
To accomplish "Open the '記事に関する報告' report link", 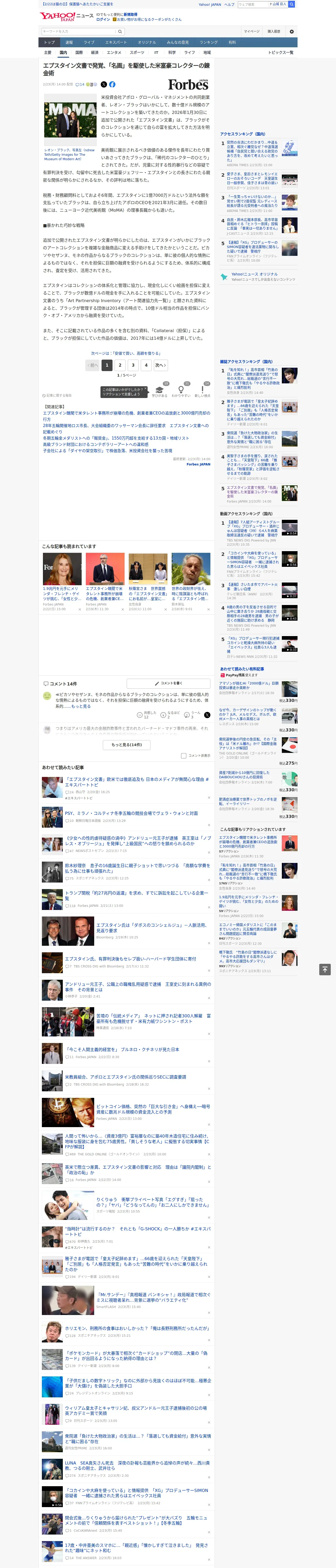I will 57,395.
